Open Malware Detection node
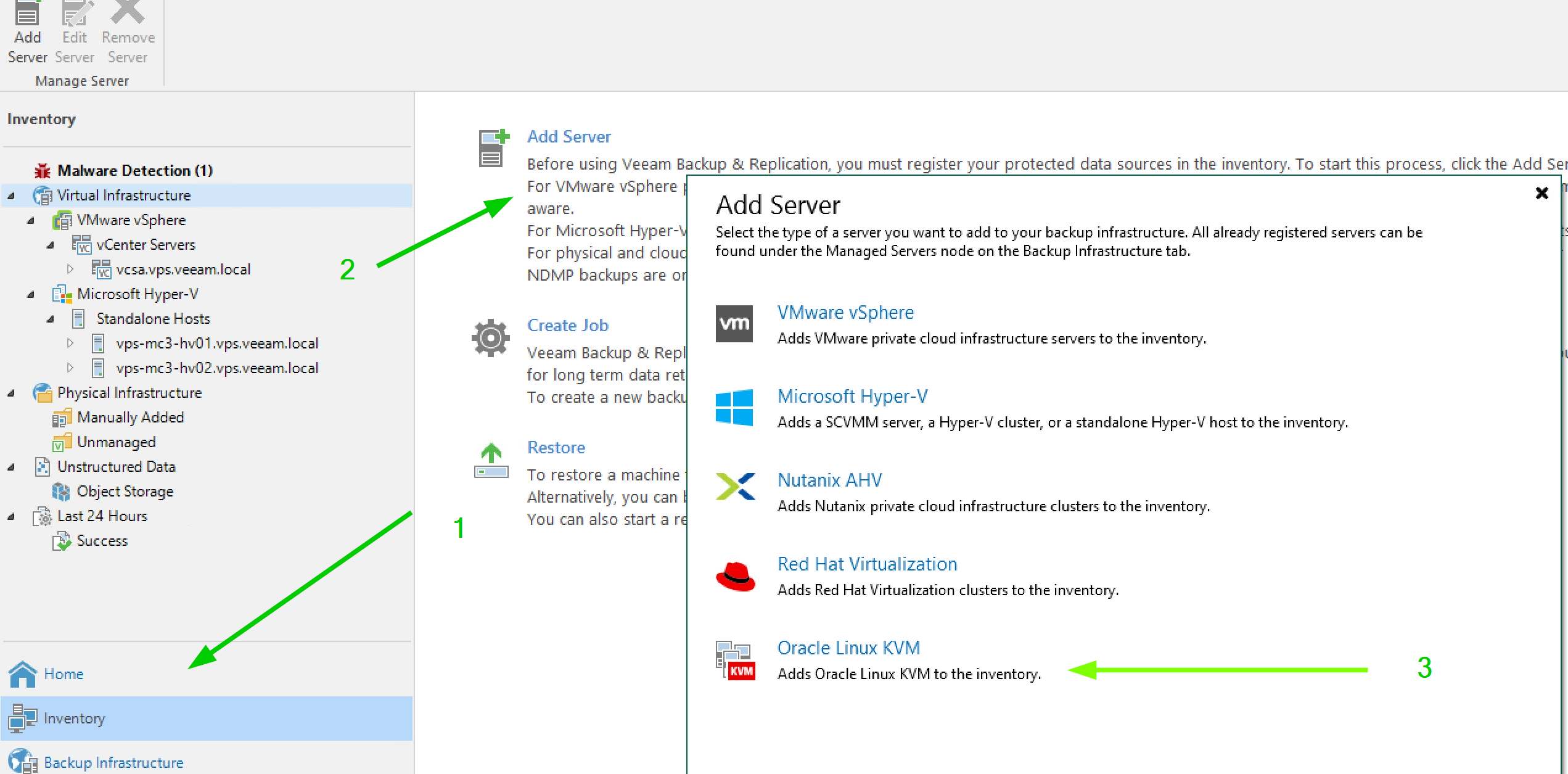 [x=135, y=170]
